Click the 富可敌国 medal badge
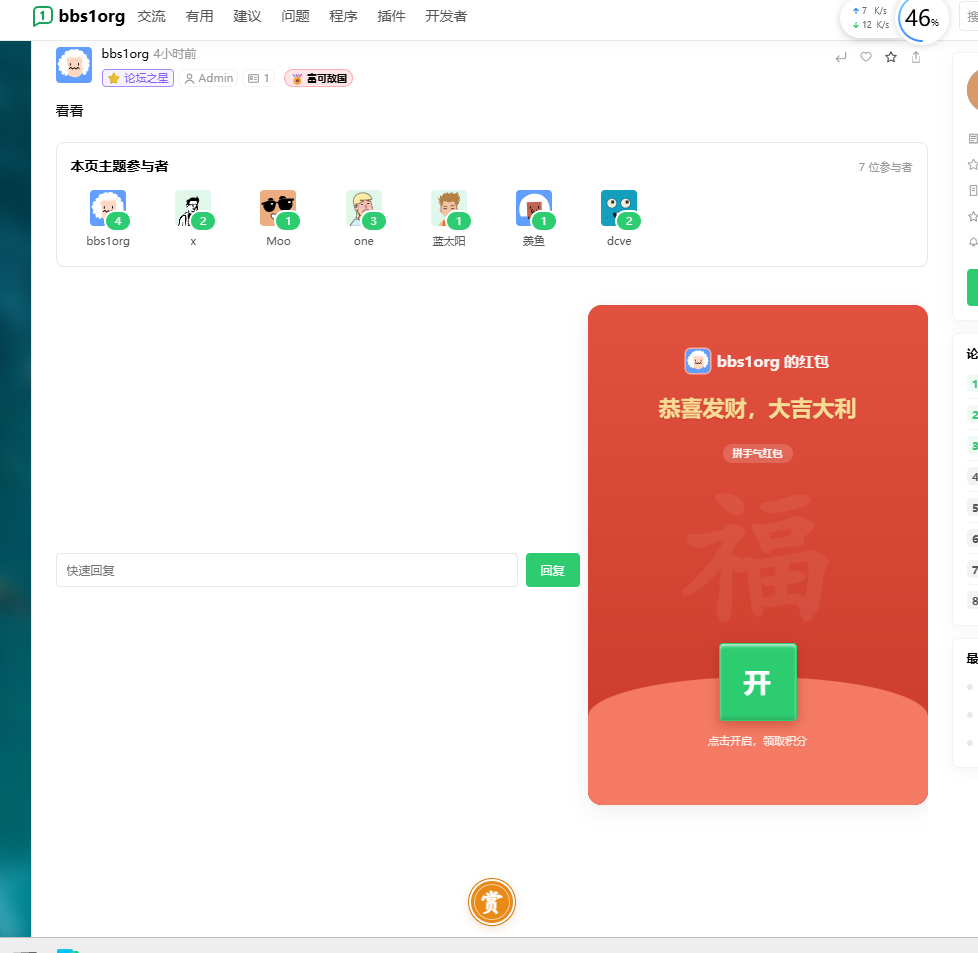This screenshot has width=978, height=953. pos(319,78)
